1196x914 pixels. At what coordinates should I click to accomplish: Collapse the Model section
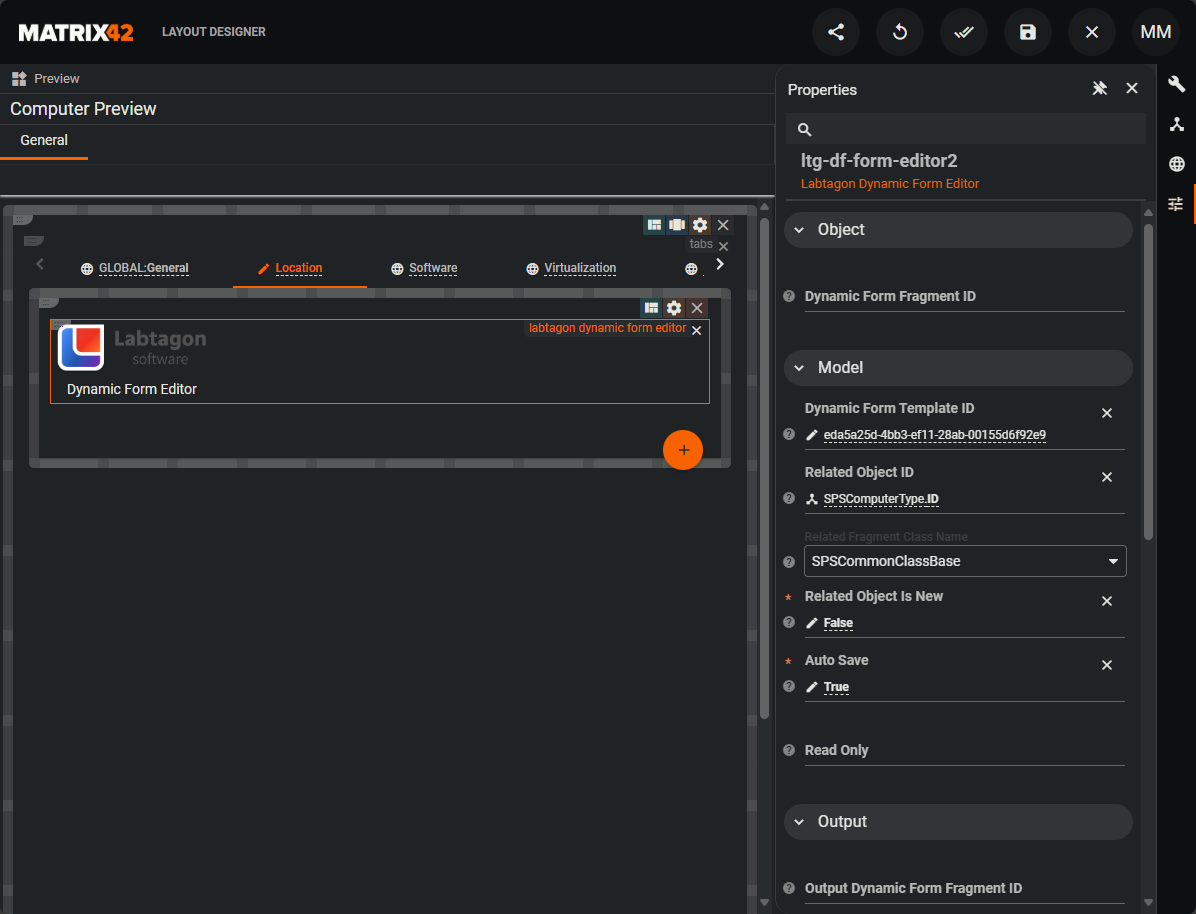point(799,368)
